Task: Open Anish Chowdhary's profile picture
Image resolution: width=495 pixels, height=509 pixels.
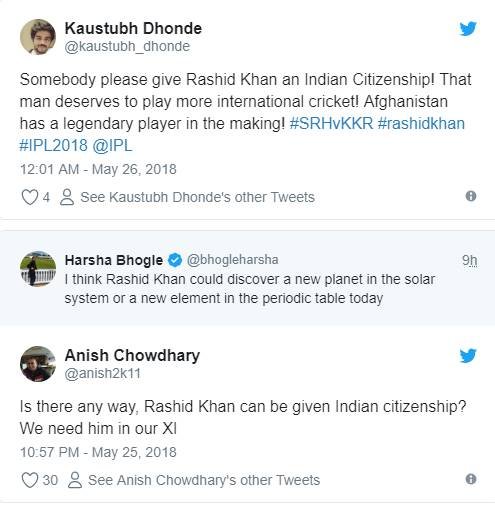Action: click(38, 364)
